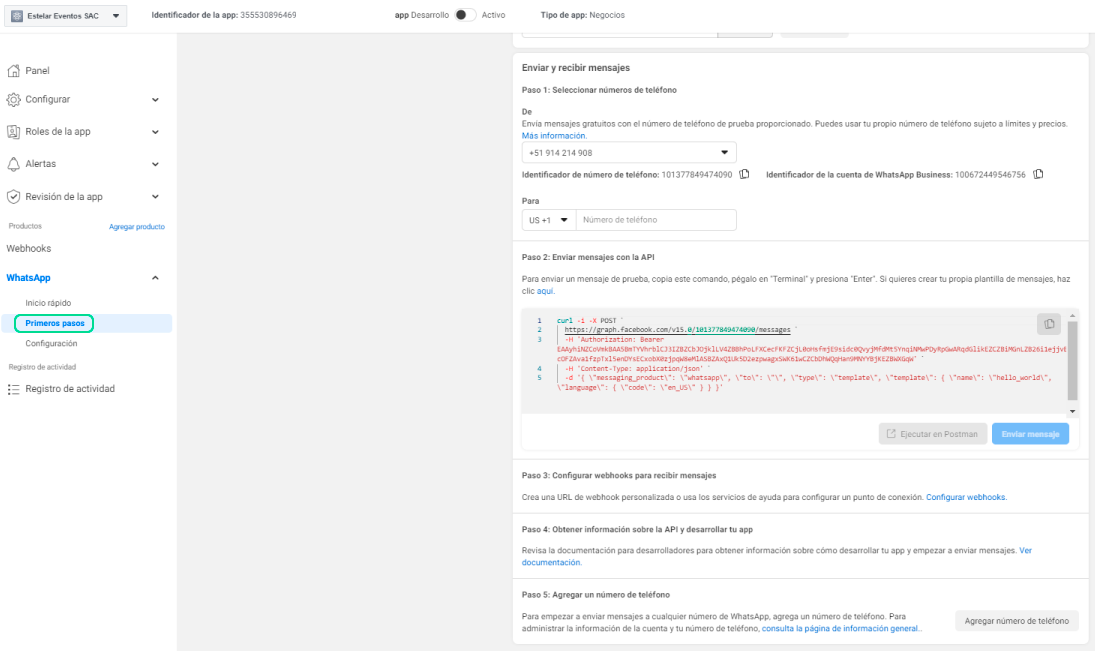Open the Configurar webhooks link
The width and height of the screenshot is (1095, 651).
tap(966, 497)
